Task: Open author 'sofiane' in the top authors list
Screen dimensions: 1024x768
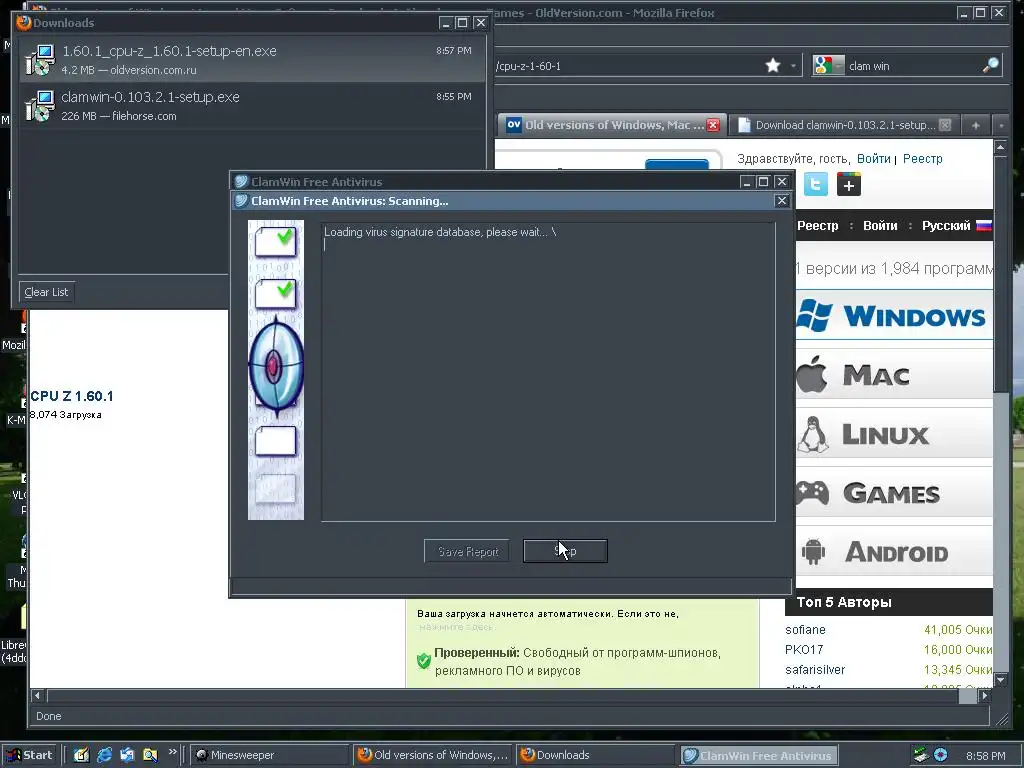Action: click(805, 630)
